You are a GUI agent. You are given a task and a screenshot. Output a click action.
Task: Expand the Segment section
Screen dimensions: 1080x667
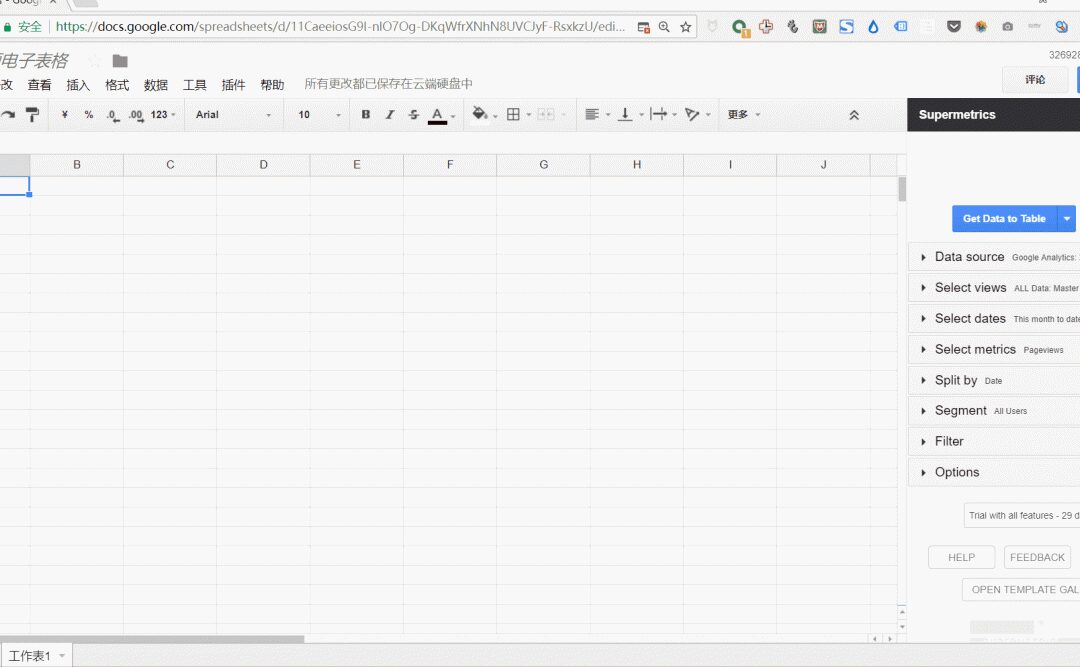click(994, 411)
